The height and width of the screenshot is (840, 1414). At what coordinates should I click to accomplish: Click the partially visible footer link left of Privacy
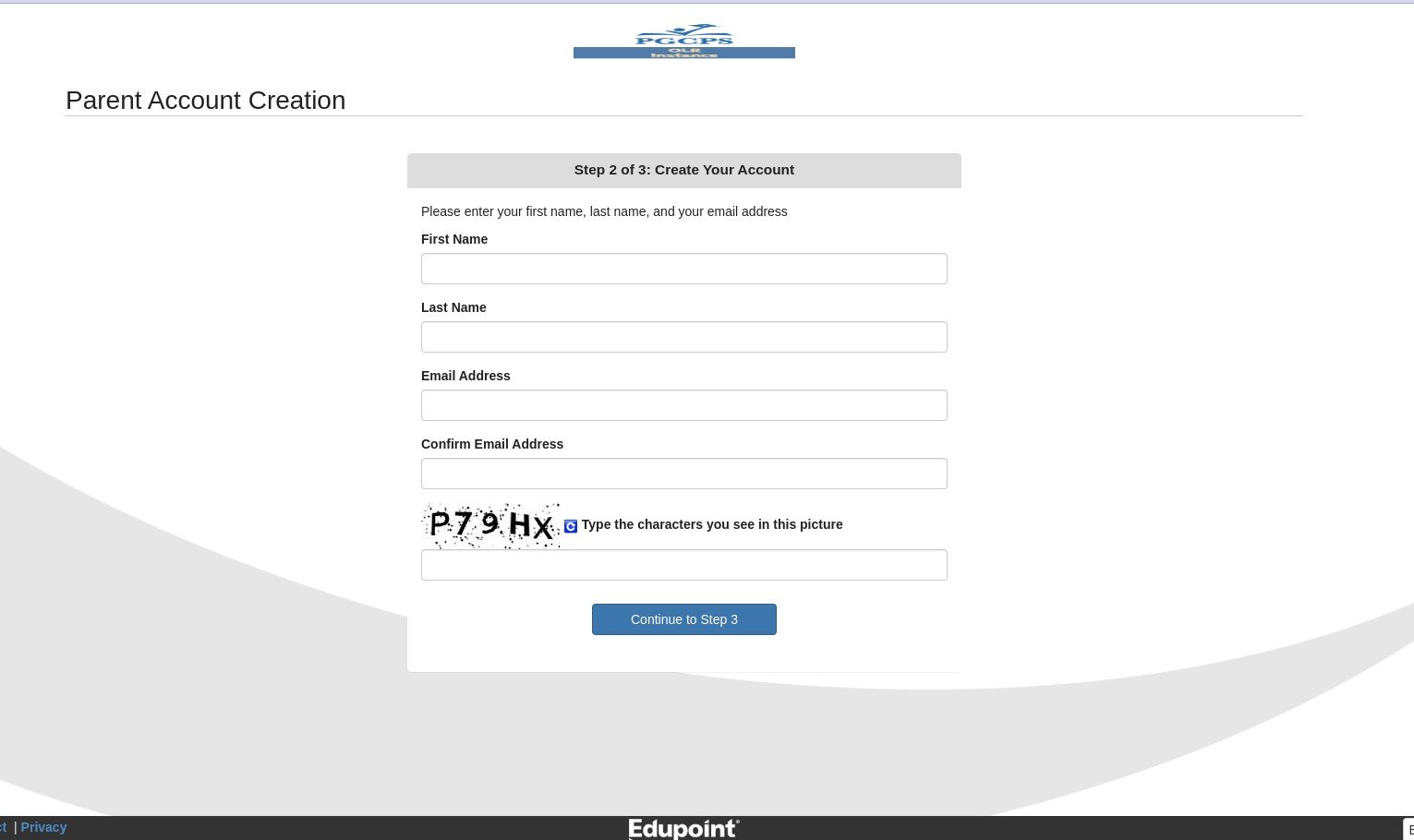pyautogui.click(x=3, y=827)
